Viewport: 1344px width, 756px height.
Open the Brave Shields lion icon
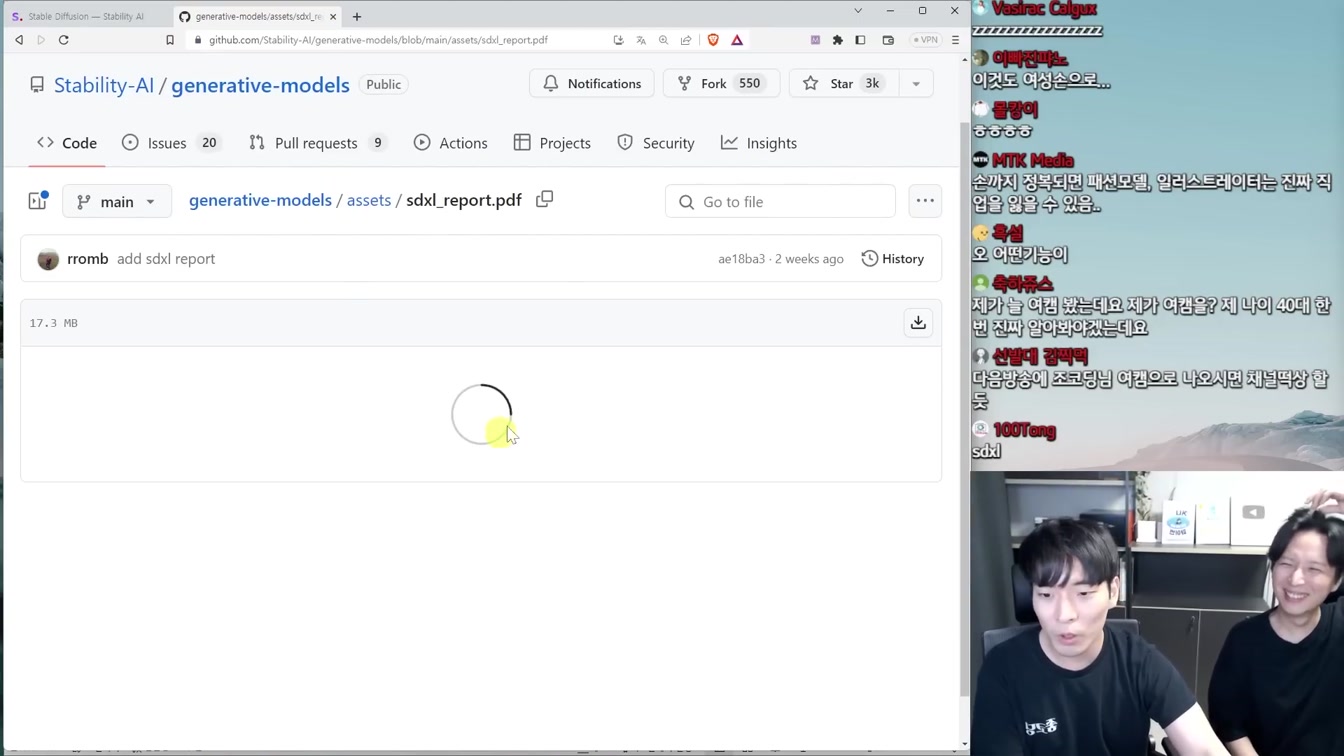[713, 40]
